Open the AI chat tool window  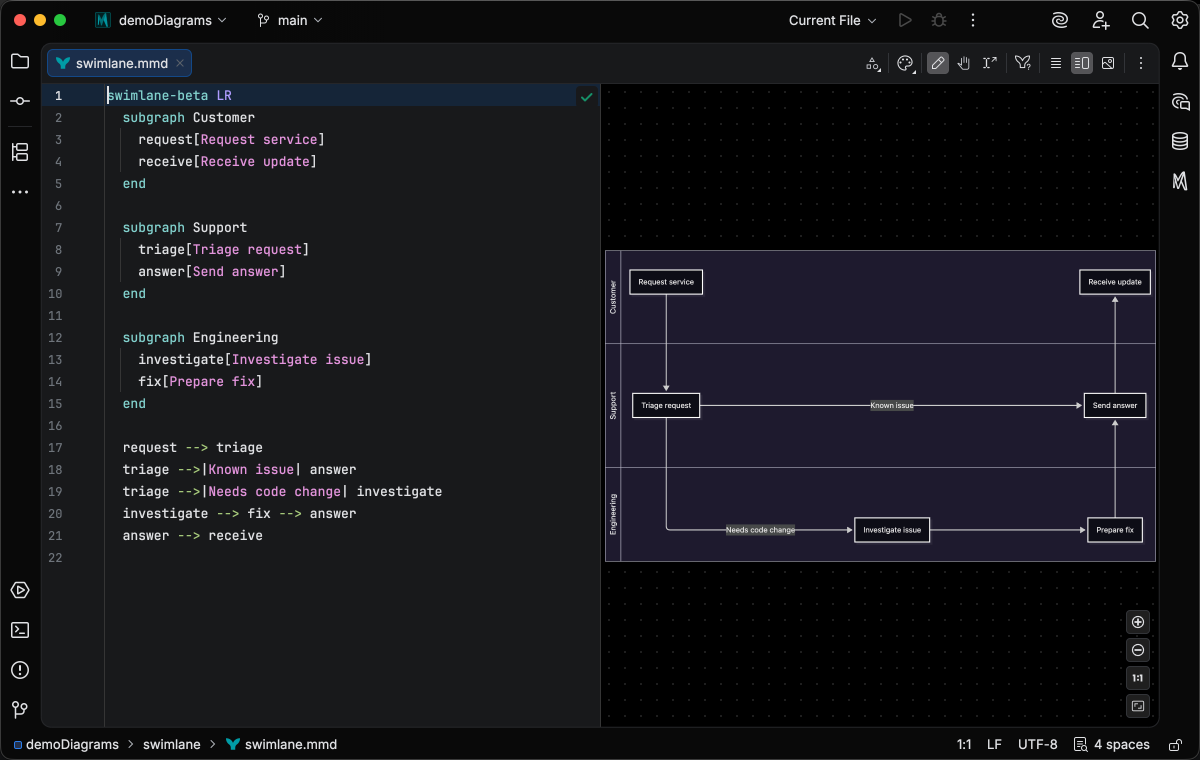click(x=1180, y=101)
